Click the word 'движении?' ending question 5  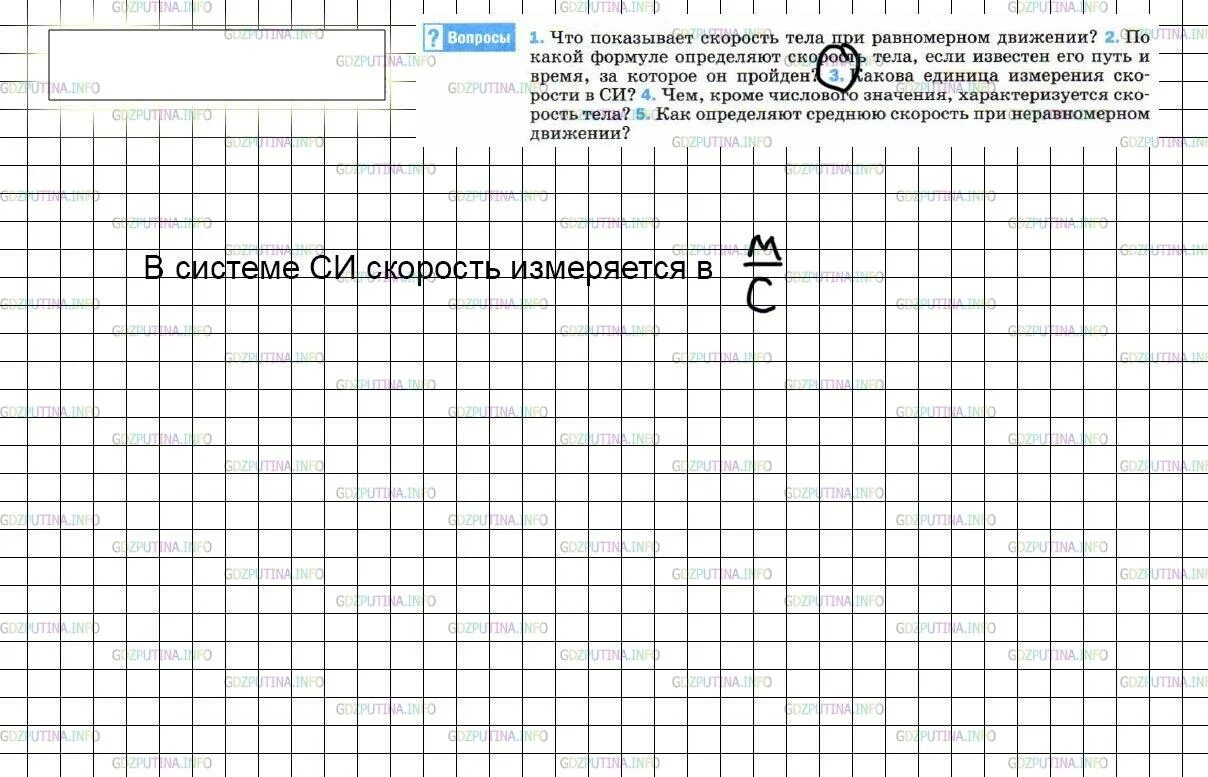[x=580, y=133]
